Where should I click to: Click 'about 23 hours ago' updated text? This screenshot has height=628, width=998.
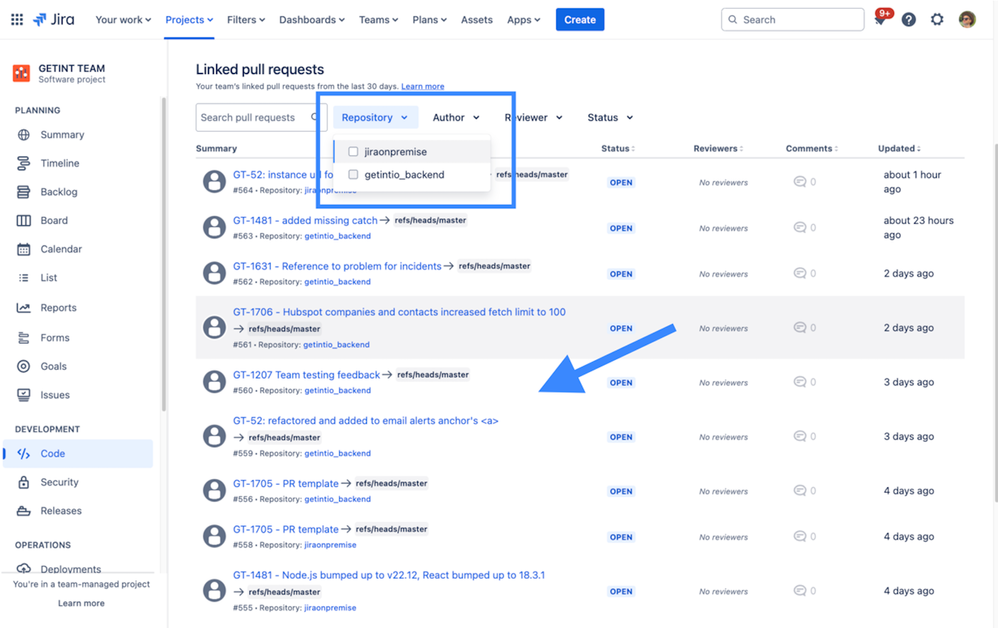(918, 228)
